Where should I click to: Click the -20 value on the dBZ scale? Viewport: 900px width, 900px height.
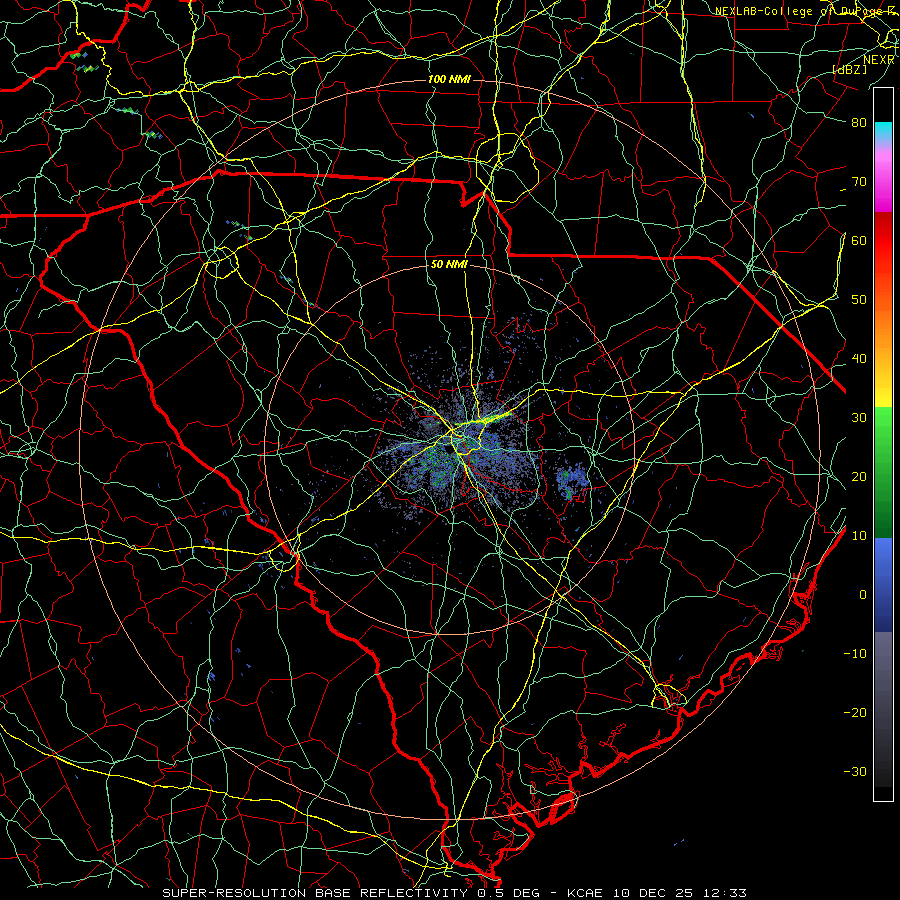[855, 713]
